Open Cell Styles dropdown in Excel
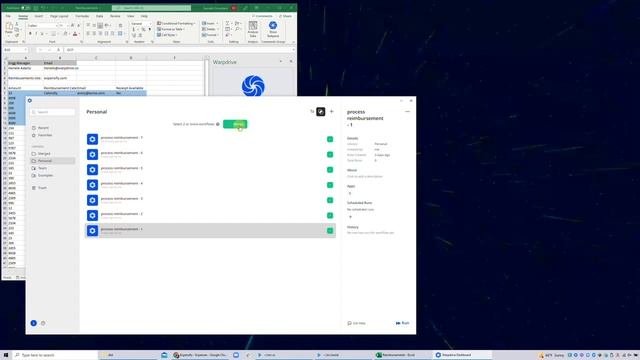This screenshot has width=640, height=360. [x=168, y=35]
